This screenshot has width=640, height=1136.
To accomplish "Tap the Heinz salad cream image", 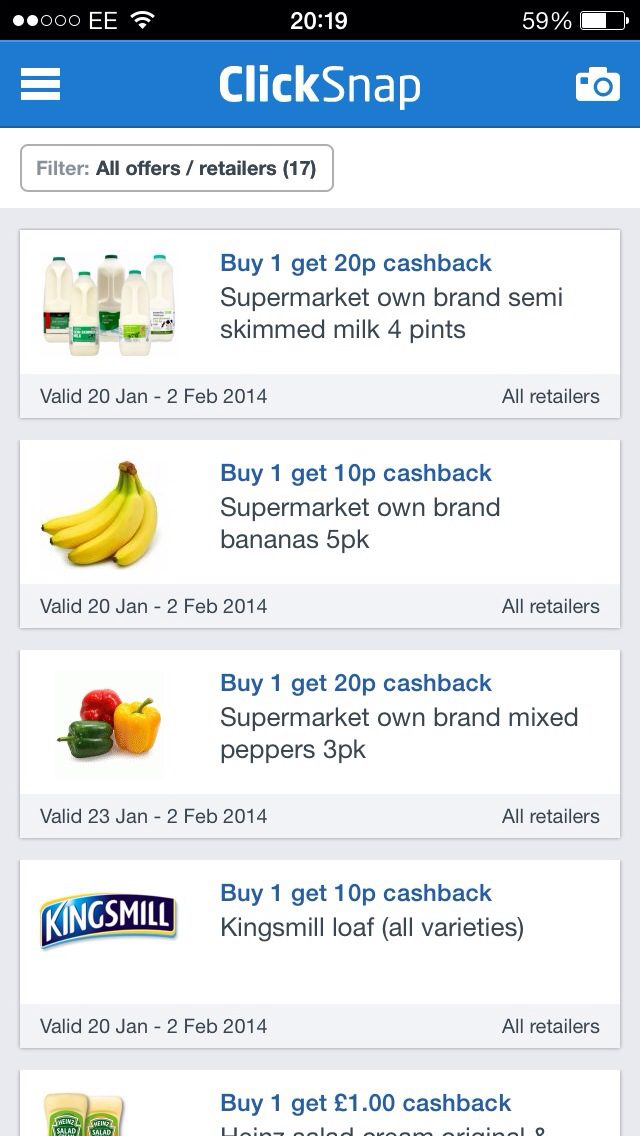I will tap(84, 1114).
